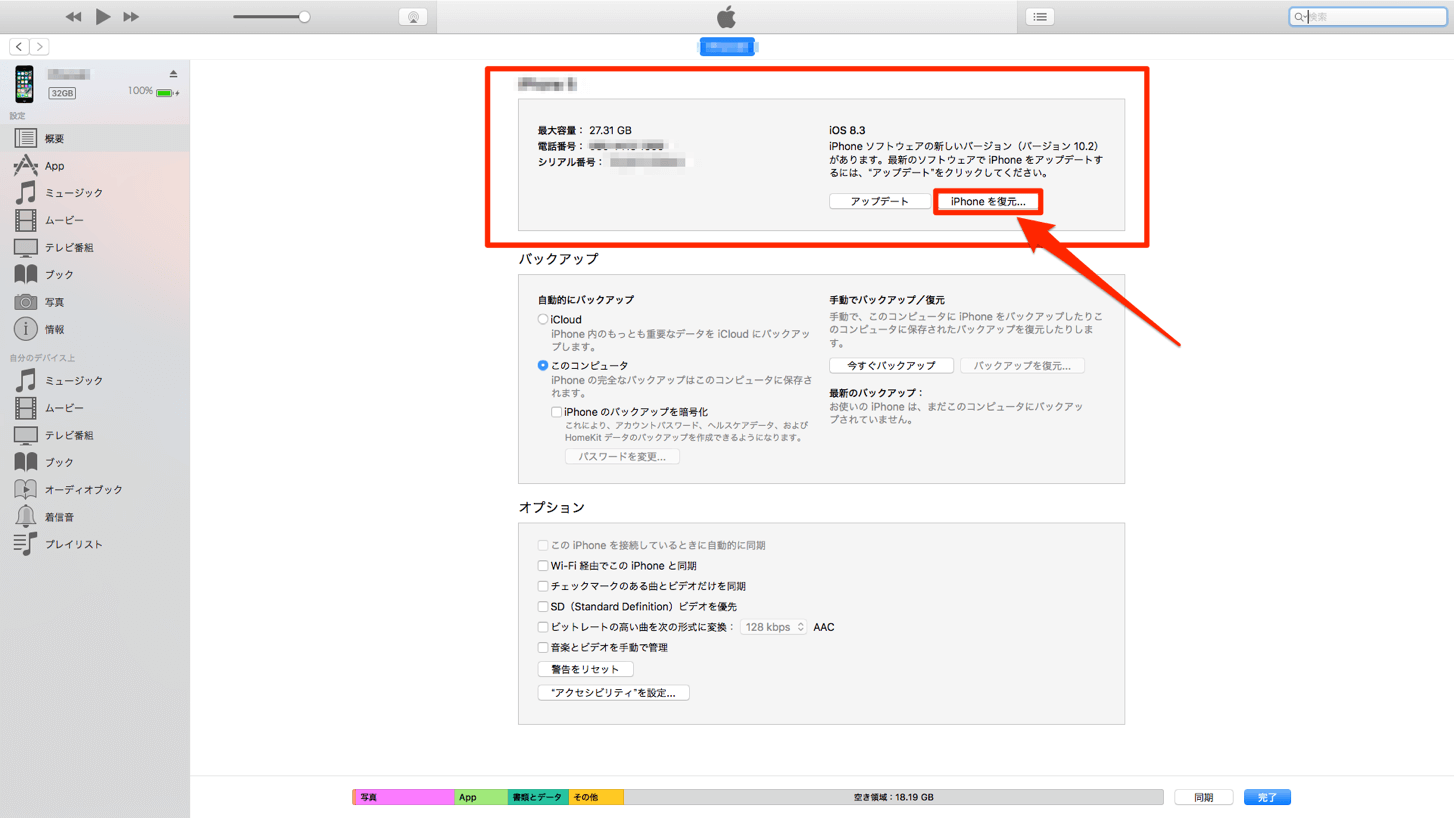
Task: Click the 32GB capacity label
Action: [62, 93]
